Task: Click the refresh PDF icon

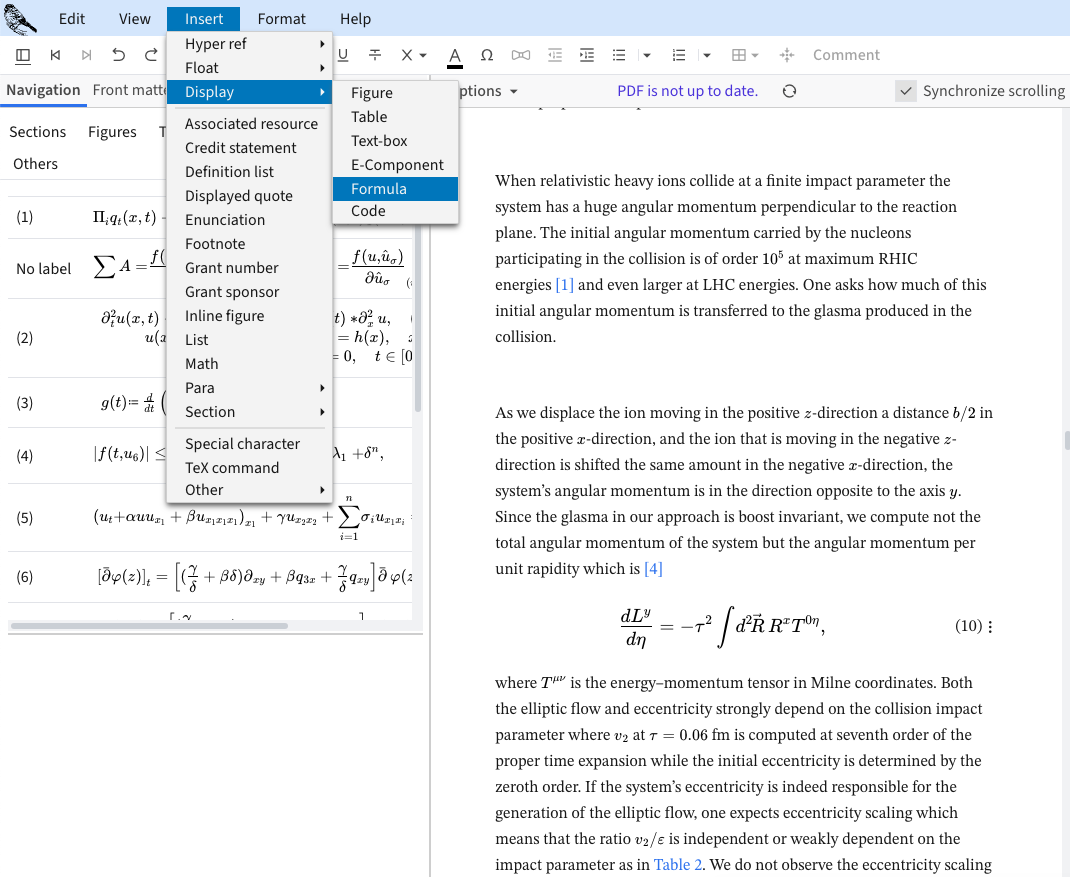Action: (789, 91)
